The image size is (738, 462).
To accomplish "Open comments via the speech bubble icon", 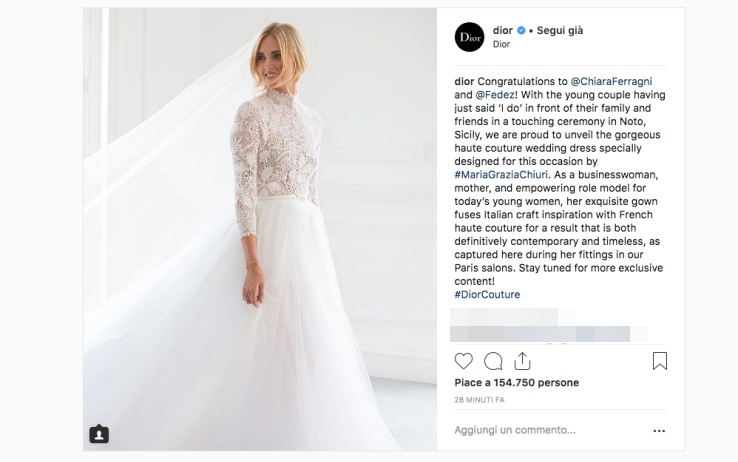I will point(493,361).
